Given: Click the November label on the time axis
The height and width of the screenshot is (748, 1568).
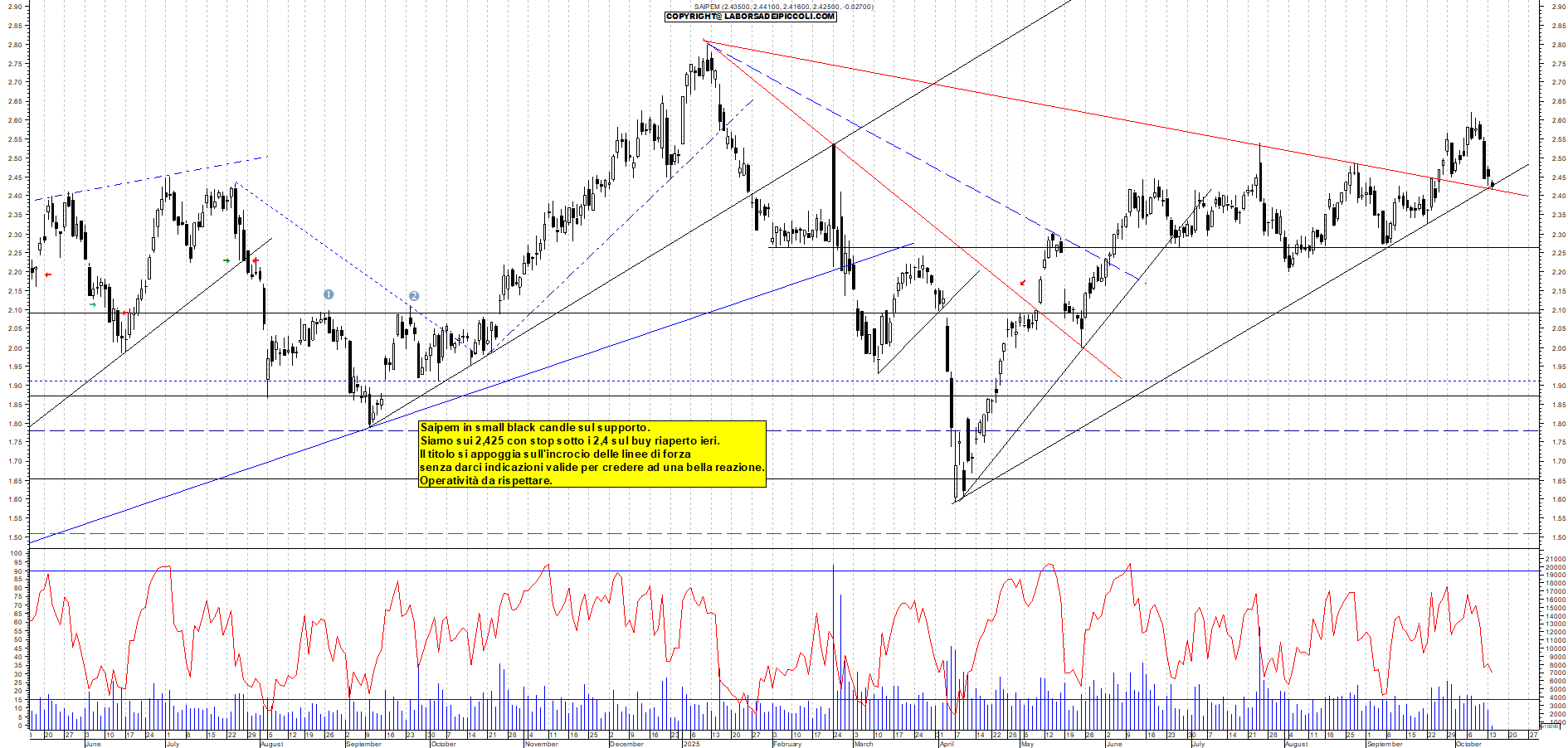Looking at the screenshot, I should coord(541,744).
